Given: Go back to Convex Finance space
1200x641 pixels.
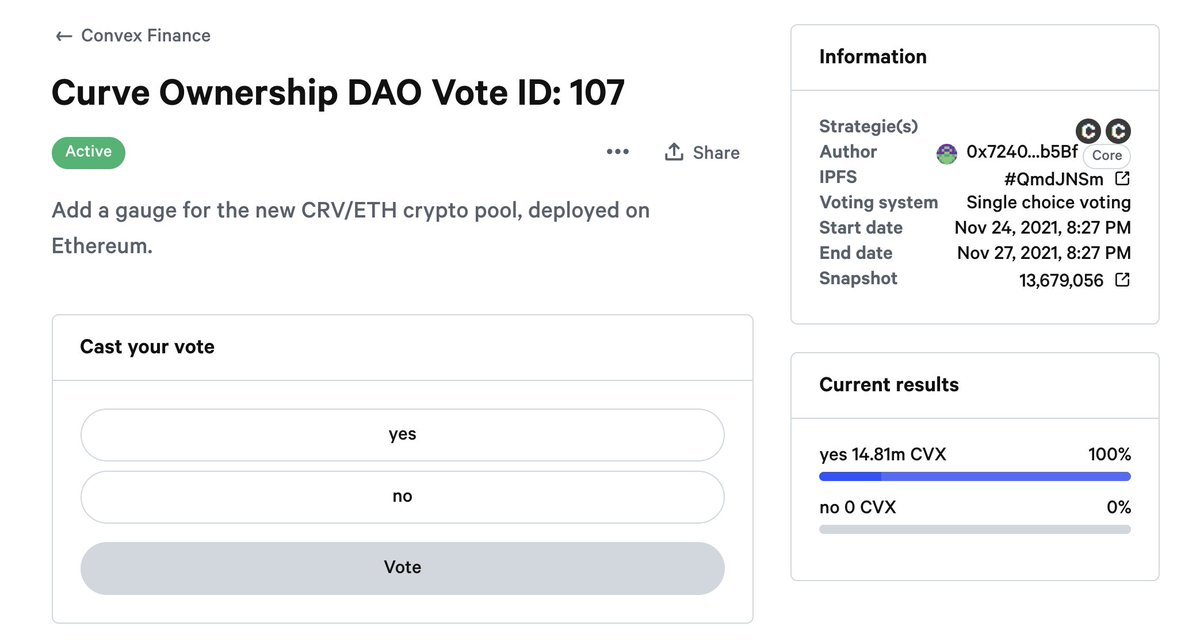Looking at the screenshot, I should coord(146,36).
